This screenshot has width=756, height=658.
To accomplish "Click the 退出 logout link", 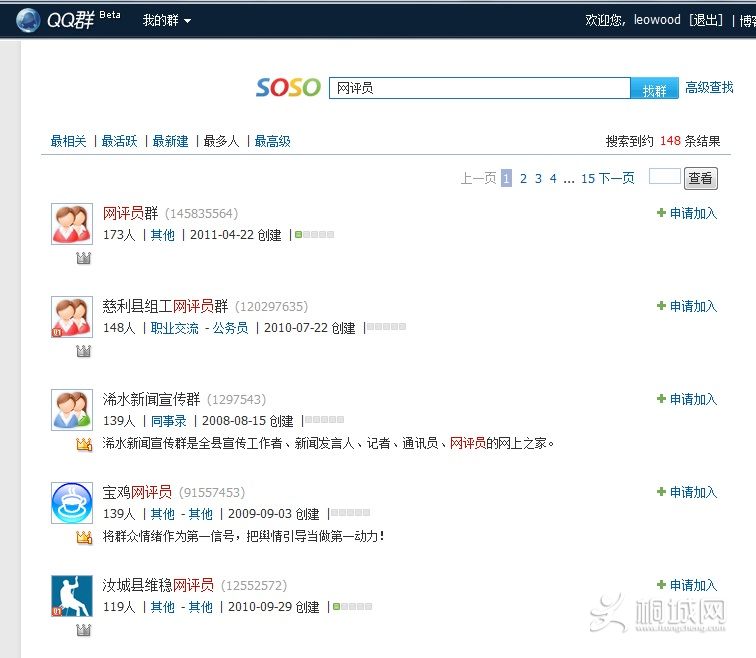I will pyautogui.click(x=704, y=20).
